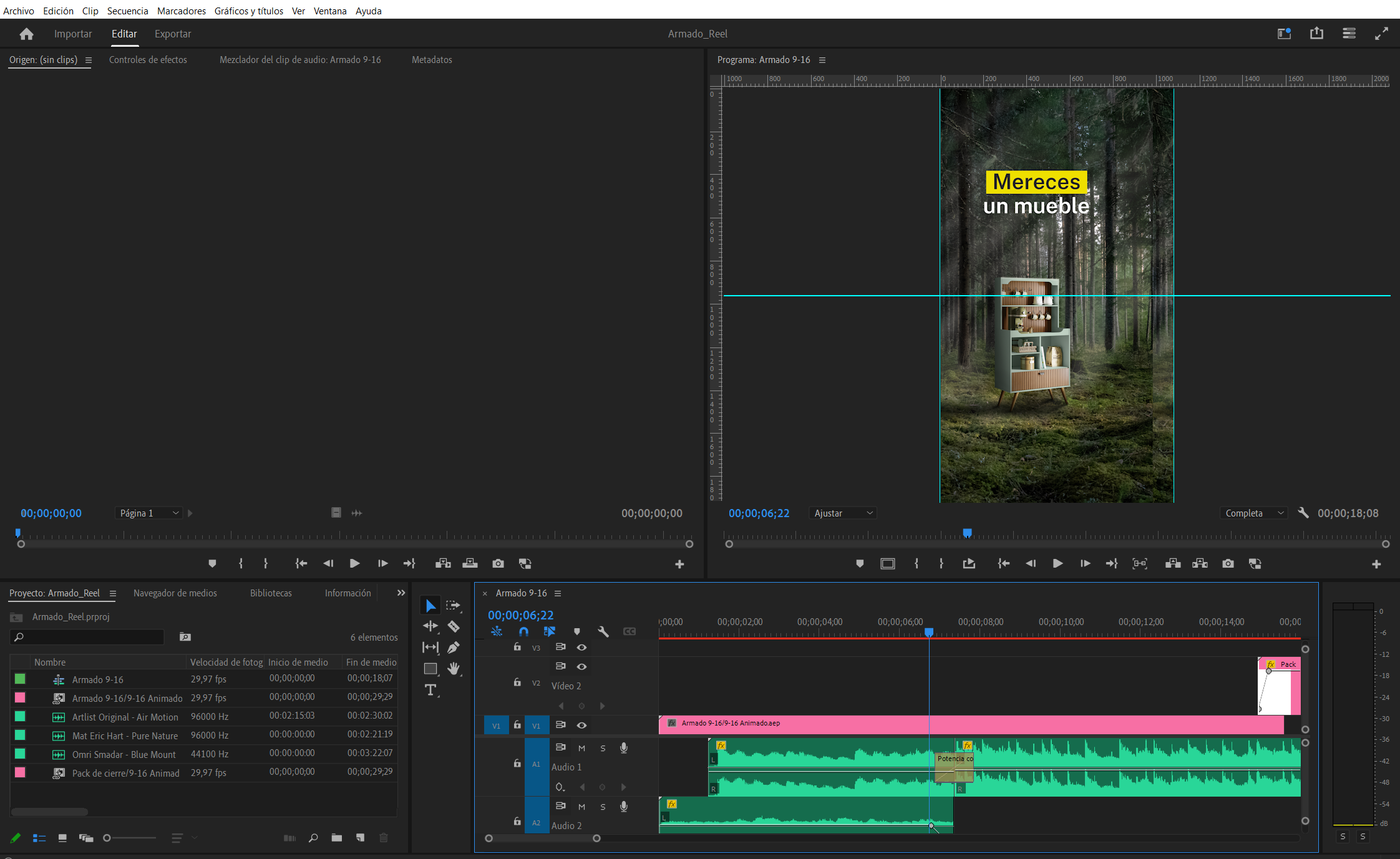This screenshot has height=859, width=1400.
Task: Open the Completa playback resolution dropdown
Action: pyautogui.click(x=1253, y=513)
